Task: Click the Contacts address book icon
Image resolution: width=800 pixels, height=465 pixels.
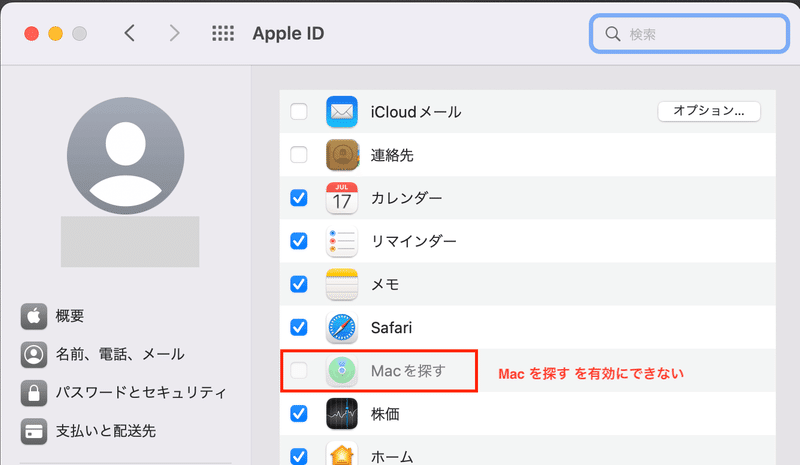Action: tap(342, 155)
